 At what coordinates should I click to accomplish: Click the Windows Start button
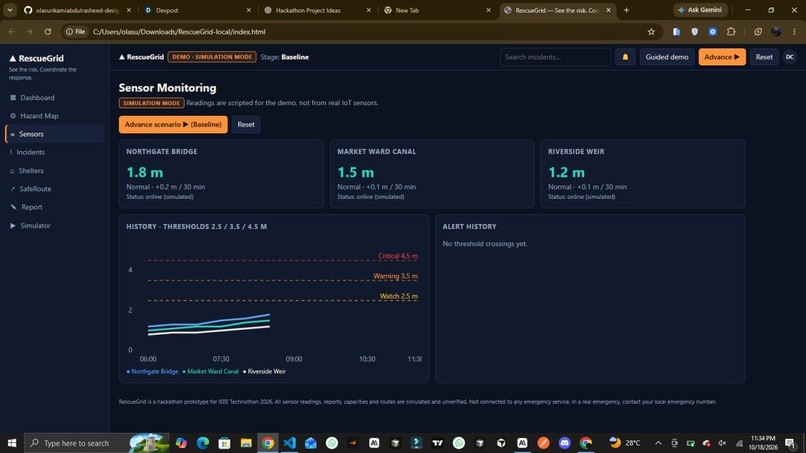click(12, 443)
